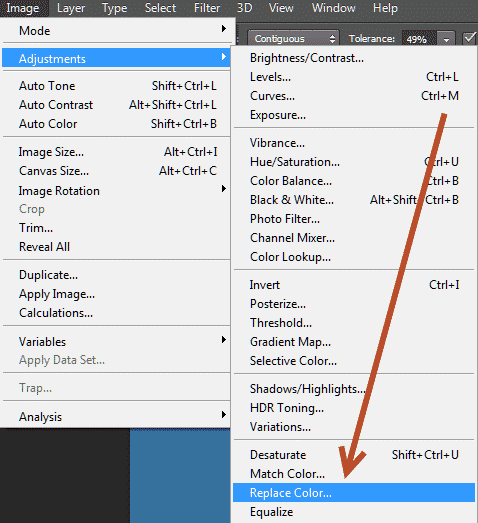This screenshot has height=523, width=478.
Task: Open the Filter menu
Action: pos(207,8)
